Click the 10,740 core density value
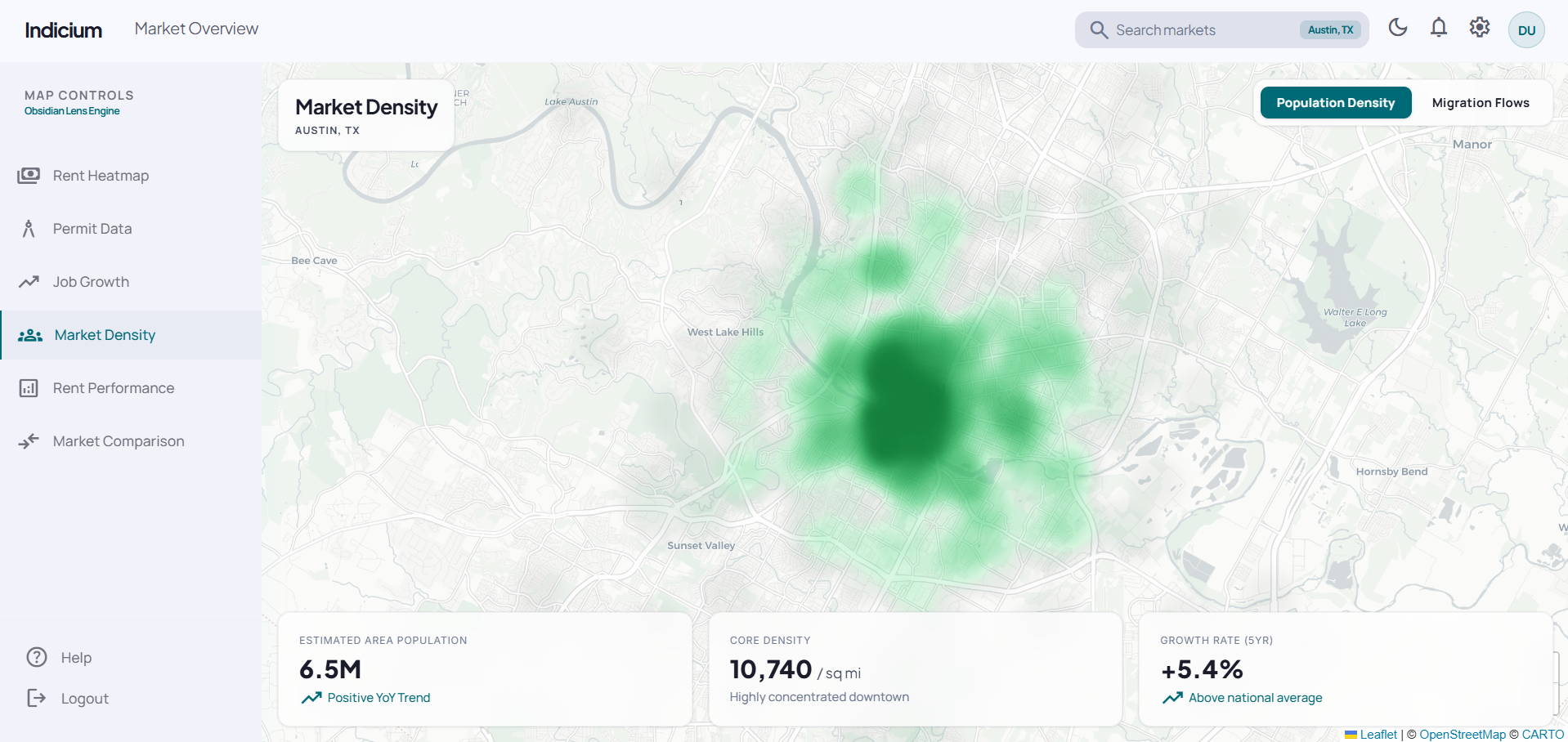The height and width of the screenshot is (742, 1568). coord(771,669)
